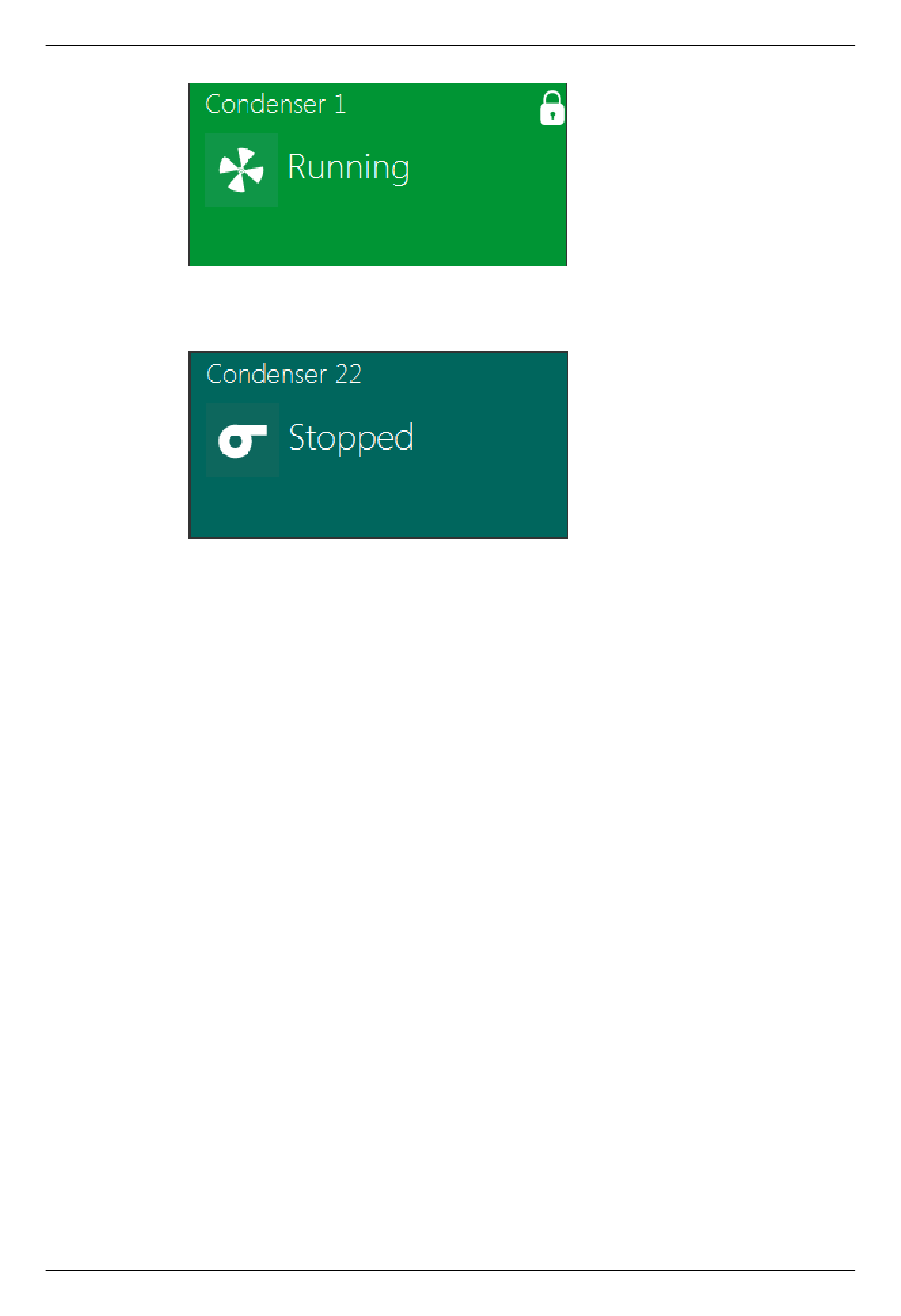Screen dimensions: 901x1316
Task: Click empty teal area below Stopped
Action: (377, 508)
